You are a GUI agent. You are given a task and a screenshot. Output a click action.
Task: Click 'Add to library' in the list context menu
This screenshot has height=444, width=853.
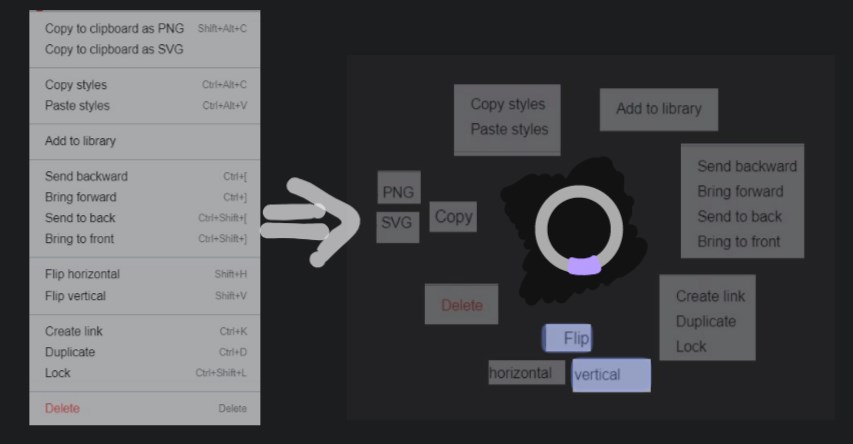click(145, 141)
